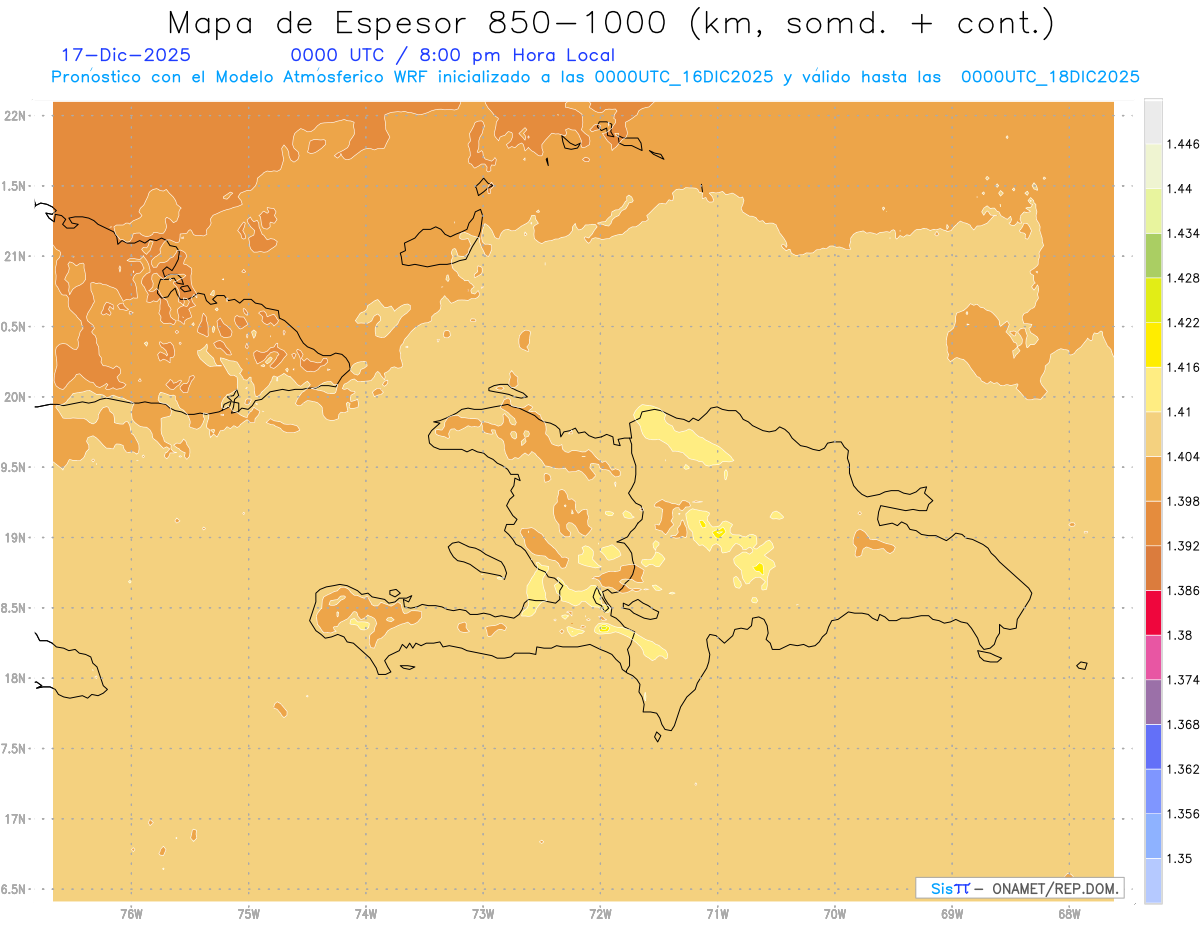This screenshot has width=1200, height=927.
Task: Click the "74W" longitude label
Action: (x=366, y=914)
